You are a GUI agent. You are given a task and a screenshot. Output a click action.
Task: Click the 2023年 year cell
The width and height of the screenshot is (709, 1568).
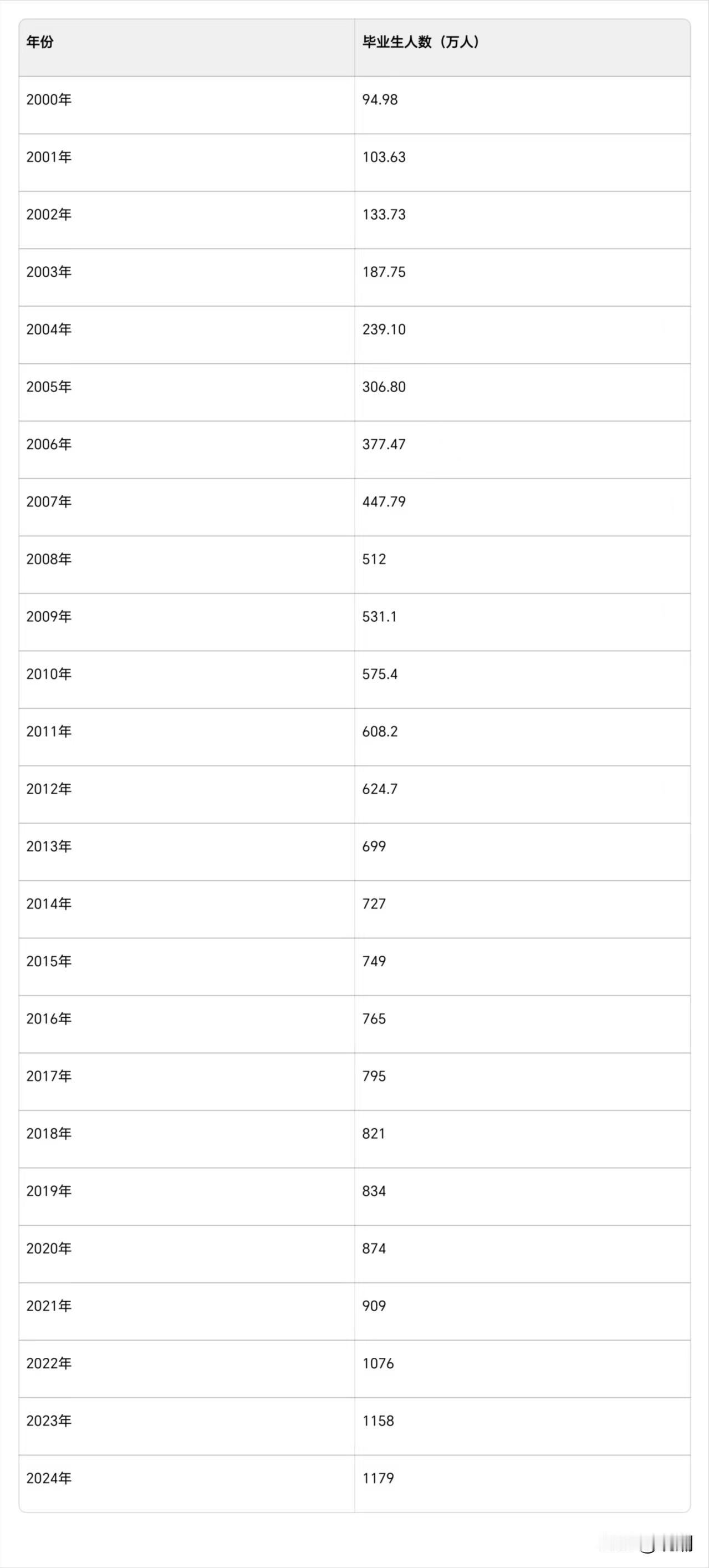coord(49,1420)
